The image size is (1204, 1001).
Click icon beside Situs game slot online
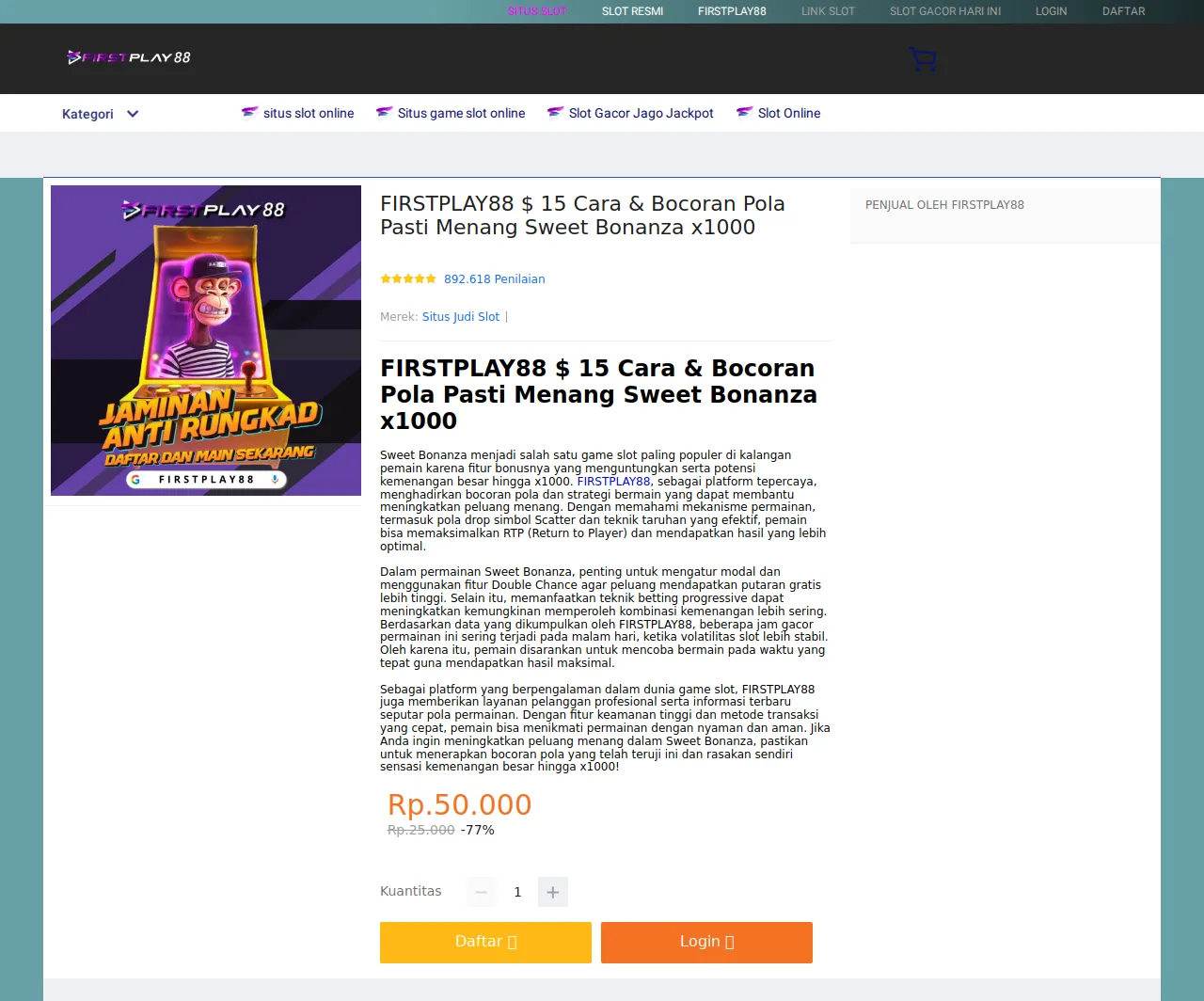pos(384,113)
